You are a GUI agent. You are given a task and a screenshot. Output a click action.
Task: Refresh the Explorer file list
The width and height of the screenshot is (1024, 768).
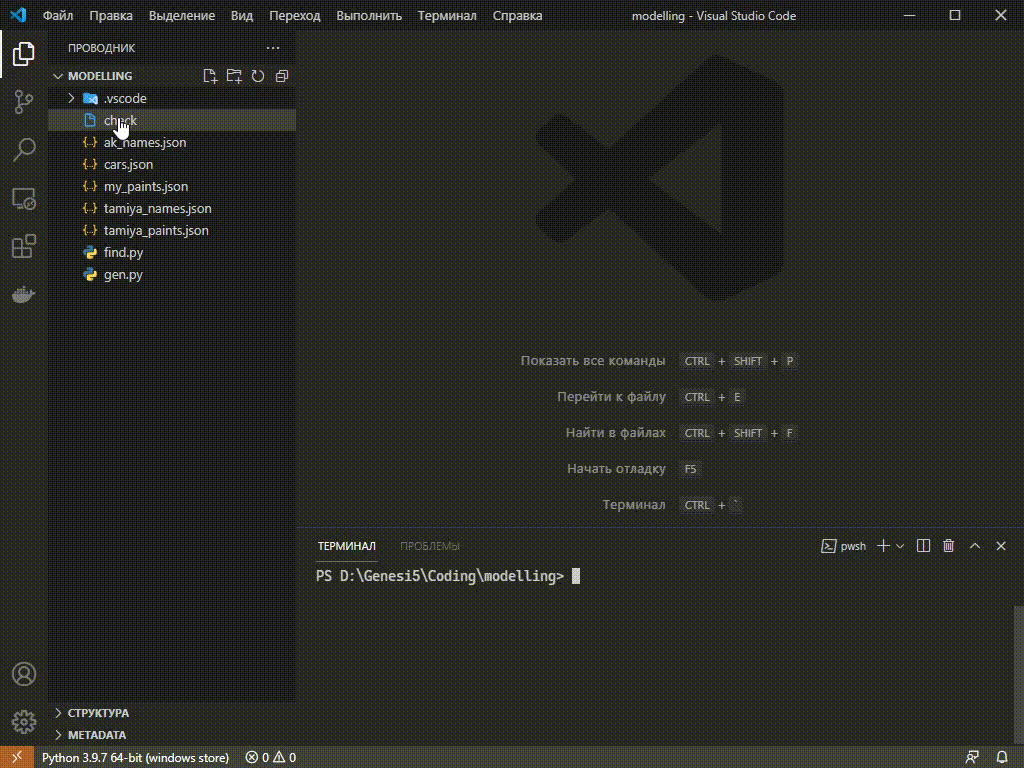[x=257, y=75]
